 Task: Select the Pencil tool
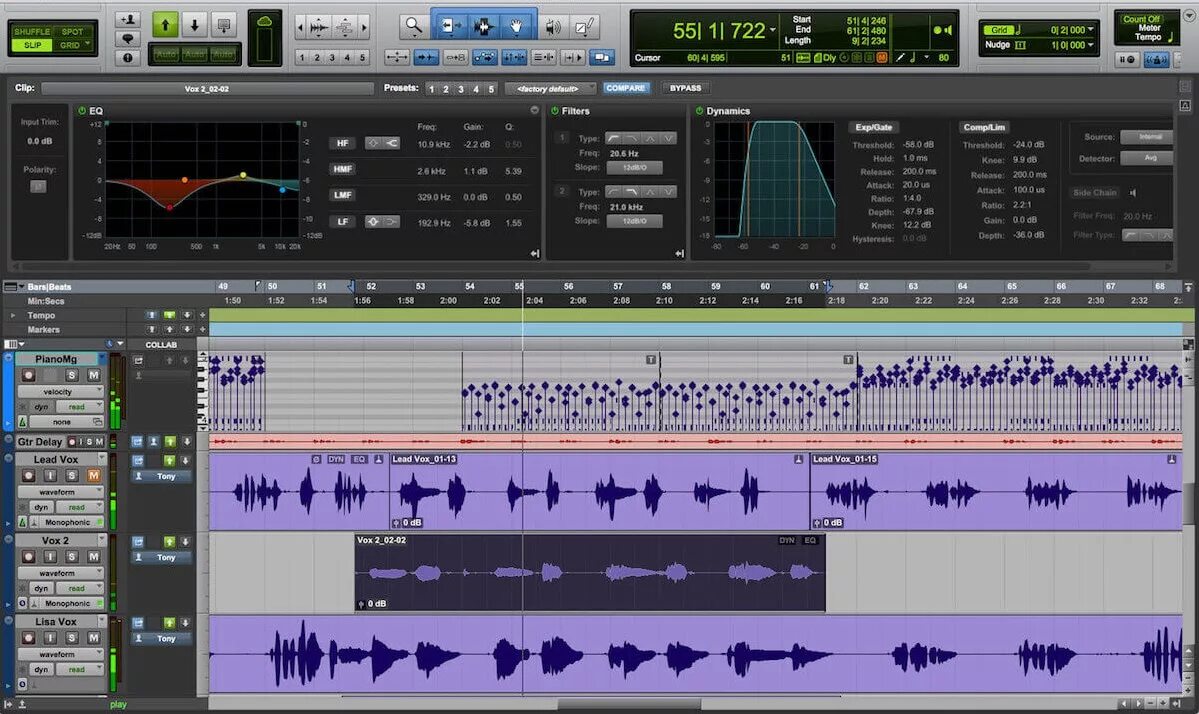583,28
